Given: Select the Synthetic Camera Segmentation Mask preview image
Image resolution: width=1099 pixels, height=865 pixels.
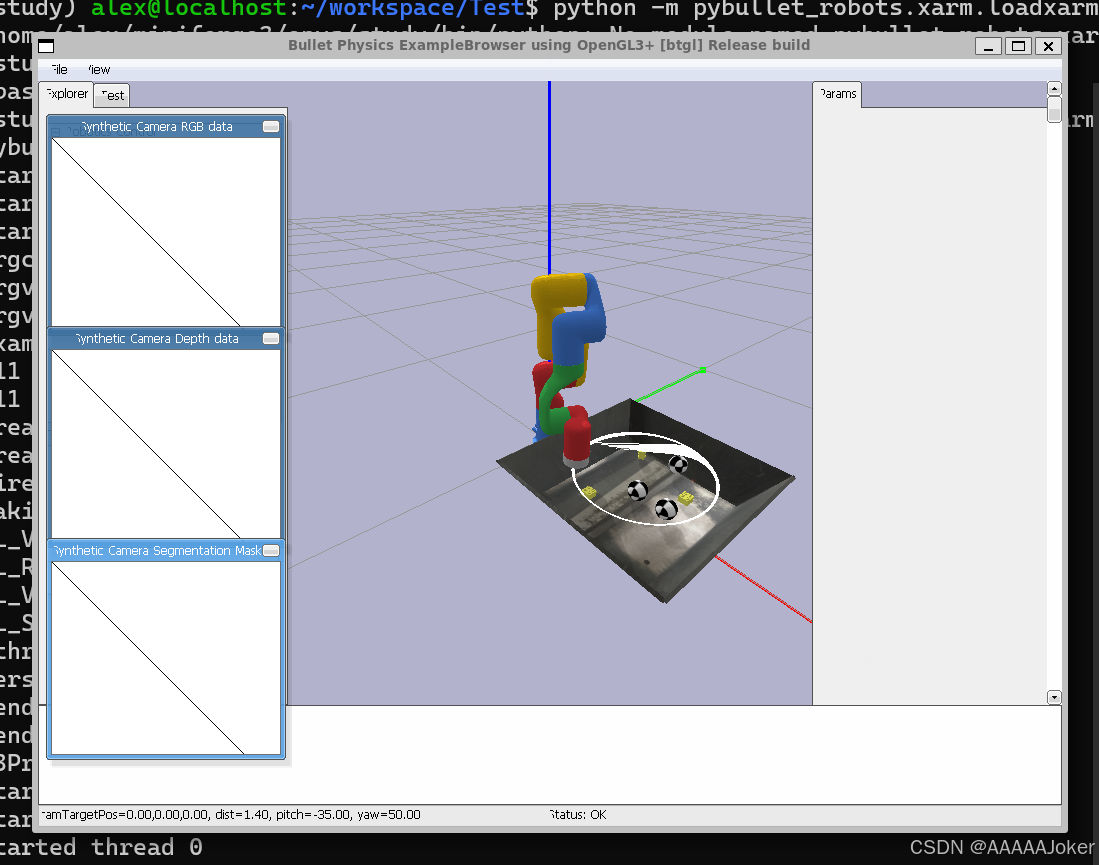Looking at the screenshot, I should 165,655.
